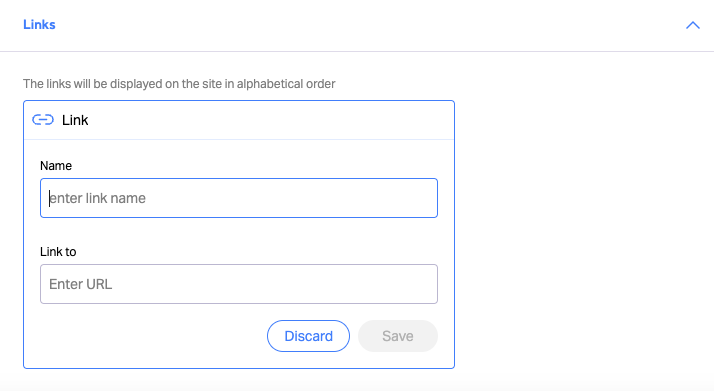The image size is (714, 391).
Task: Click the word 'Discard' on its button
Action: point(308,336)
